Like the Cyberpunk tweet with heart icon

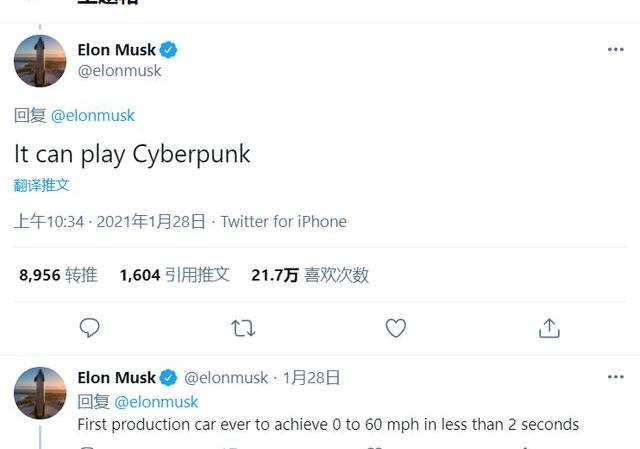[396, 328]
